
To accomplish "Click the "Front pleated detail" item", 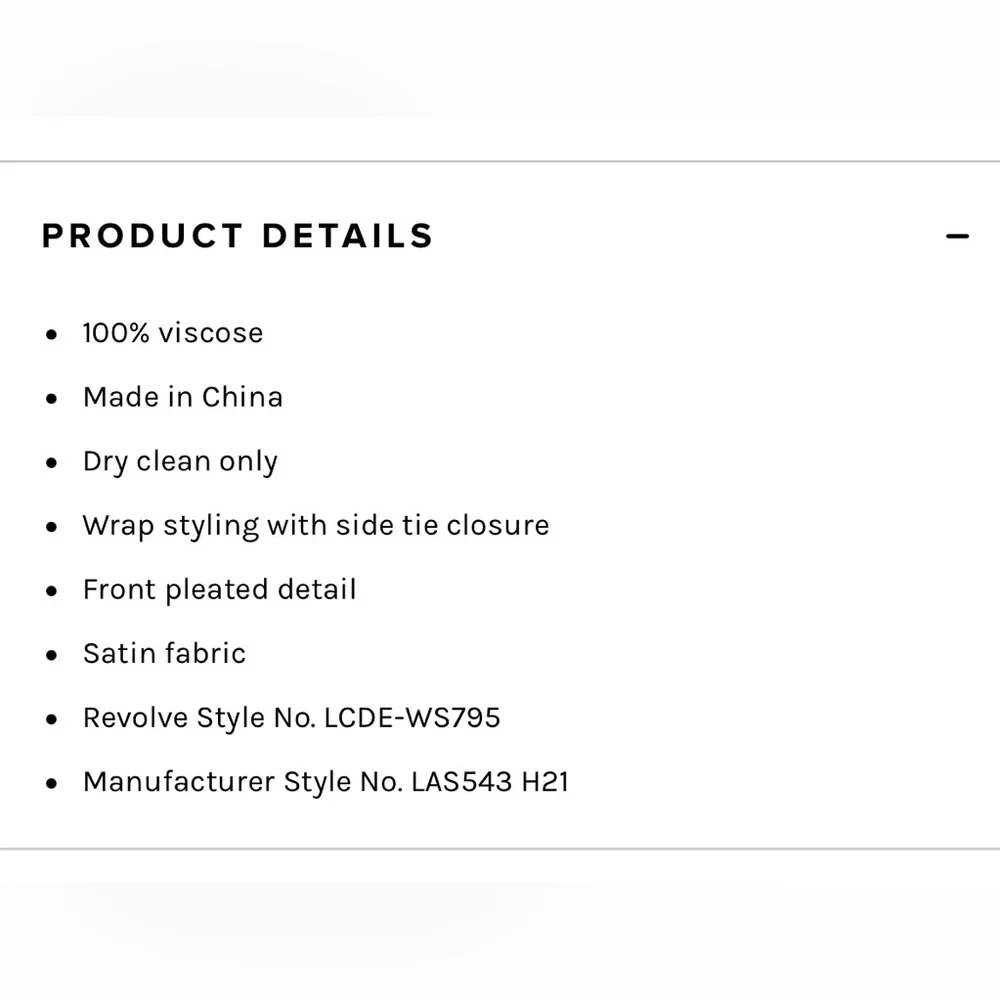I will click(219, 589).
